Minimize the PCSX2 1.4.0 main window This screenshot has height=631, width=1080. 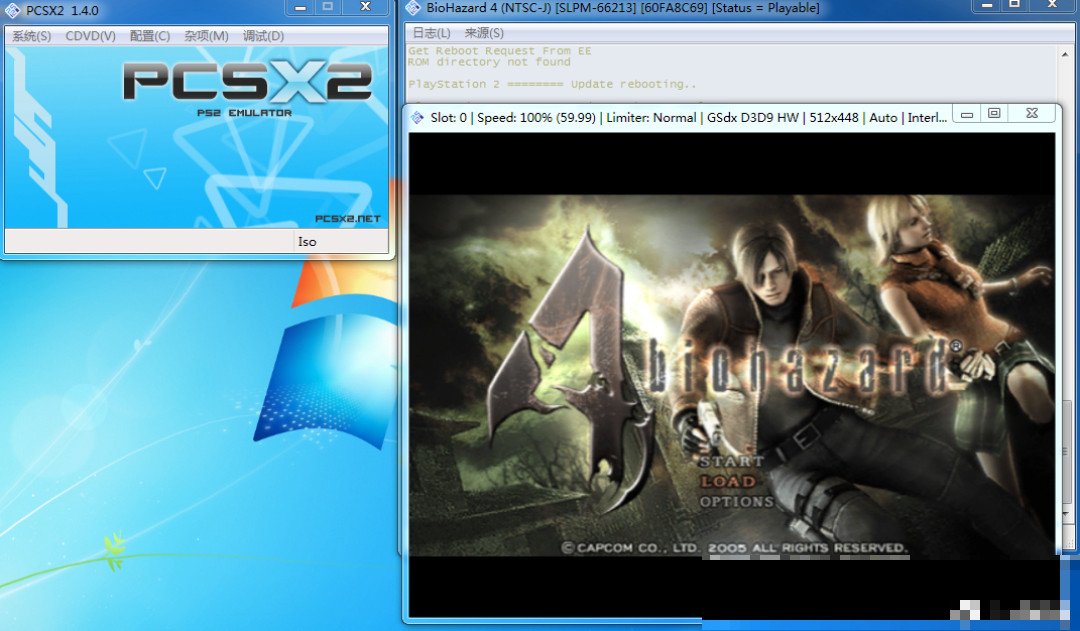click(300, 8)
